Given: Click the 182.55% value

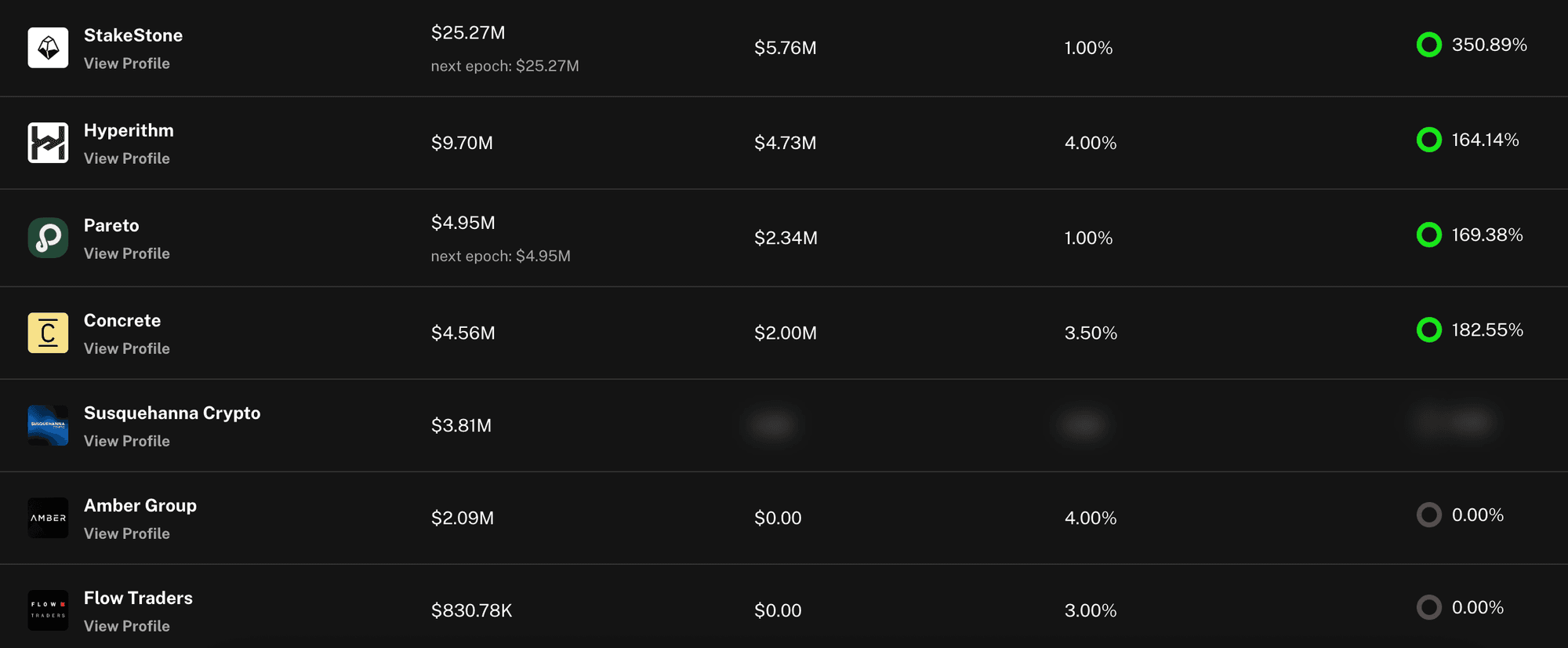Looking at the screenshot, I should pos(1487,329).
